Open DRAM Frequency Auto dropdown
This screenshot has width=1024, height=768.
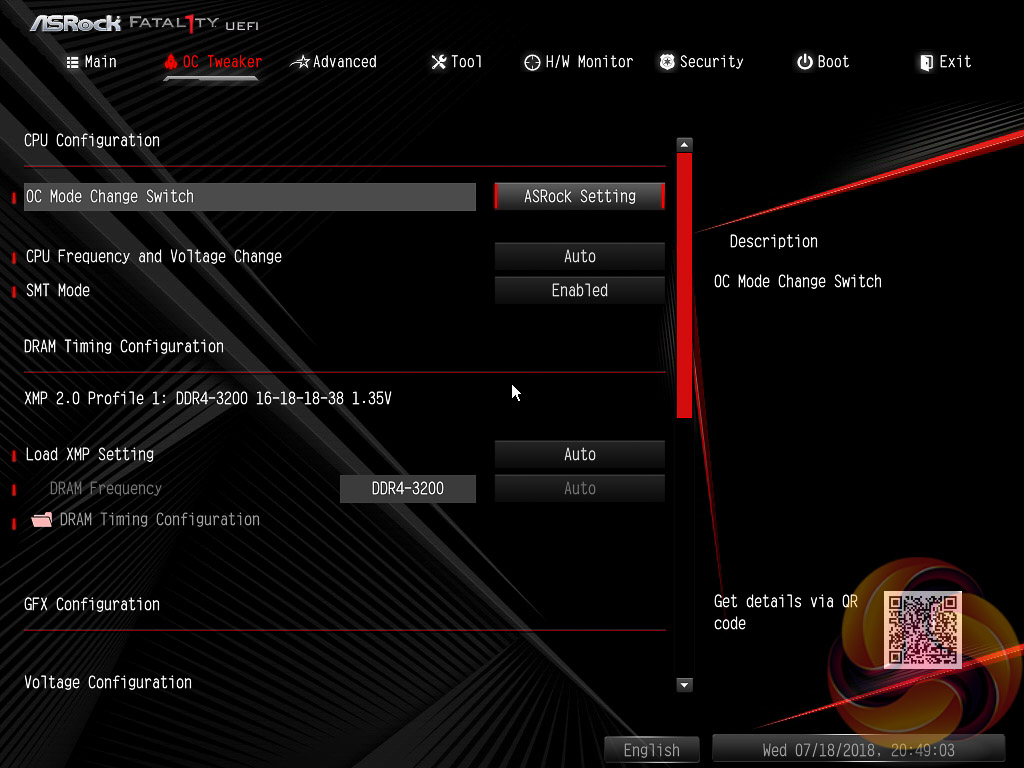click(580, 488)
